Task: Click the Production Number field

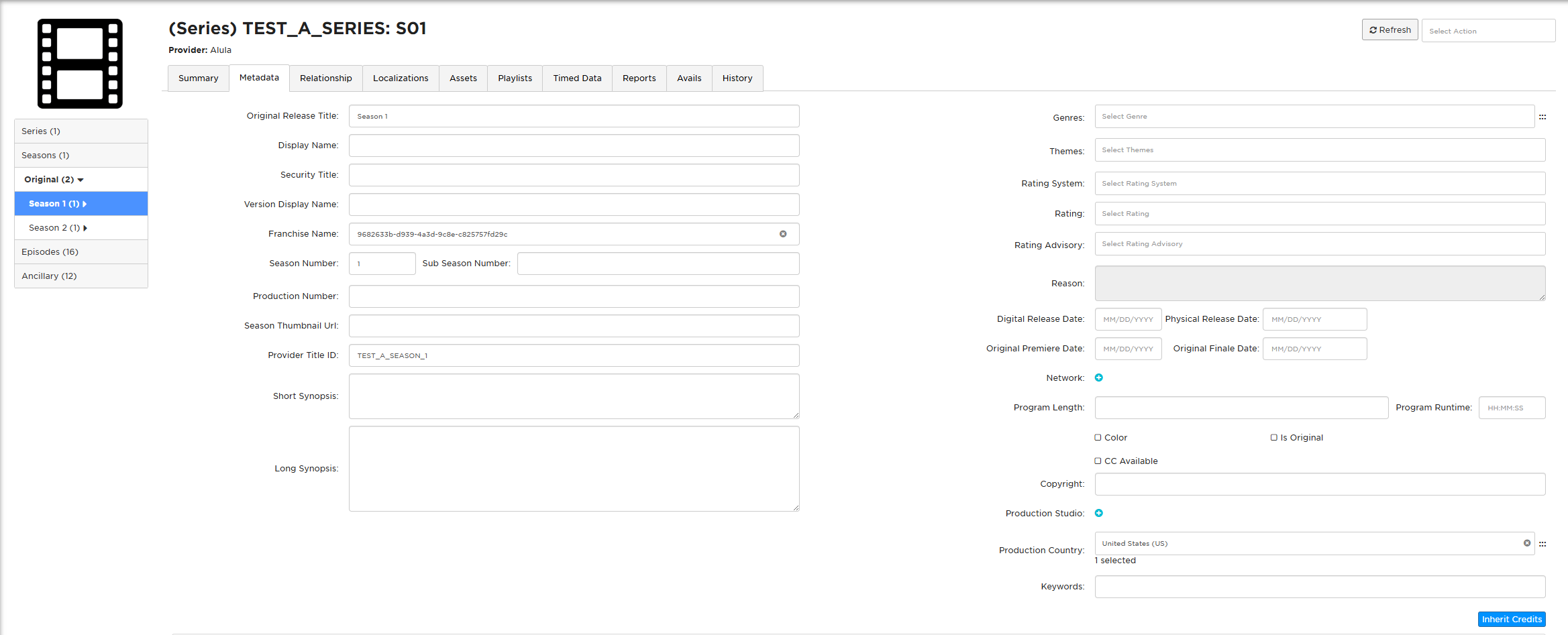Action: tap(574, 296)
